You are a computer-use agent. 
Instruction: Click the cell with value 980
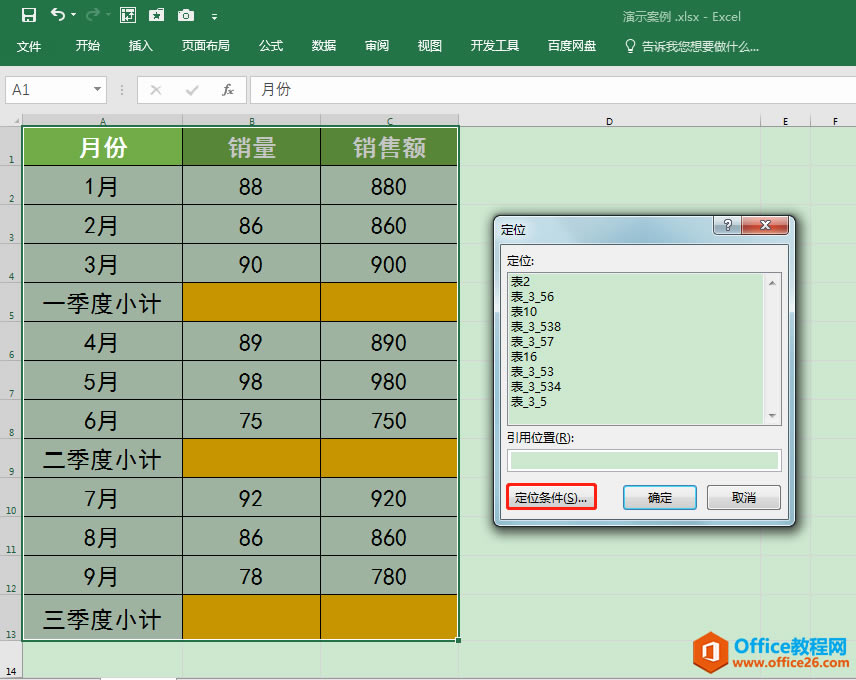(389, 380)
